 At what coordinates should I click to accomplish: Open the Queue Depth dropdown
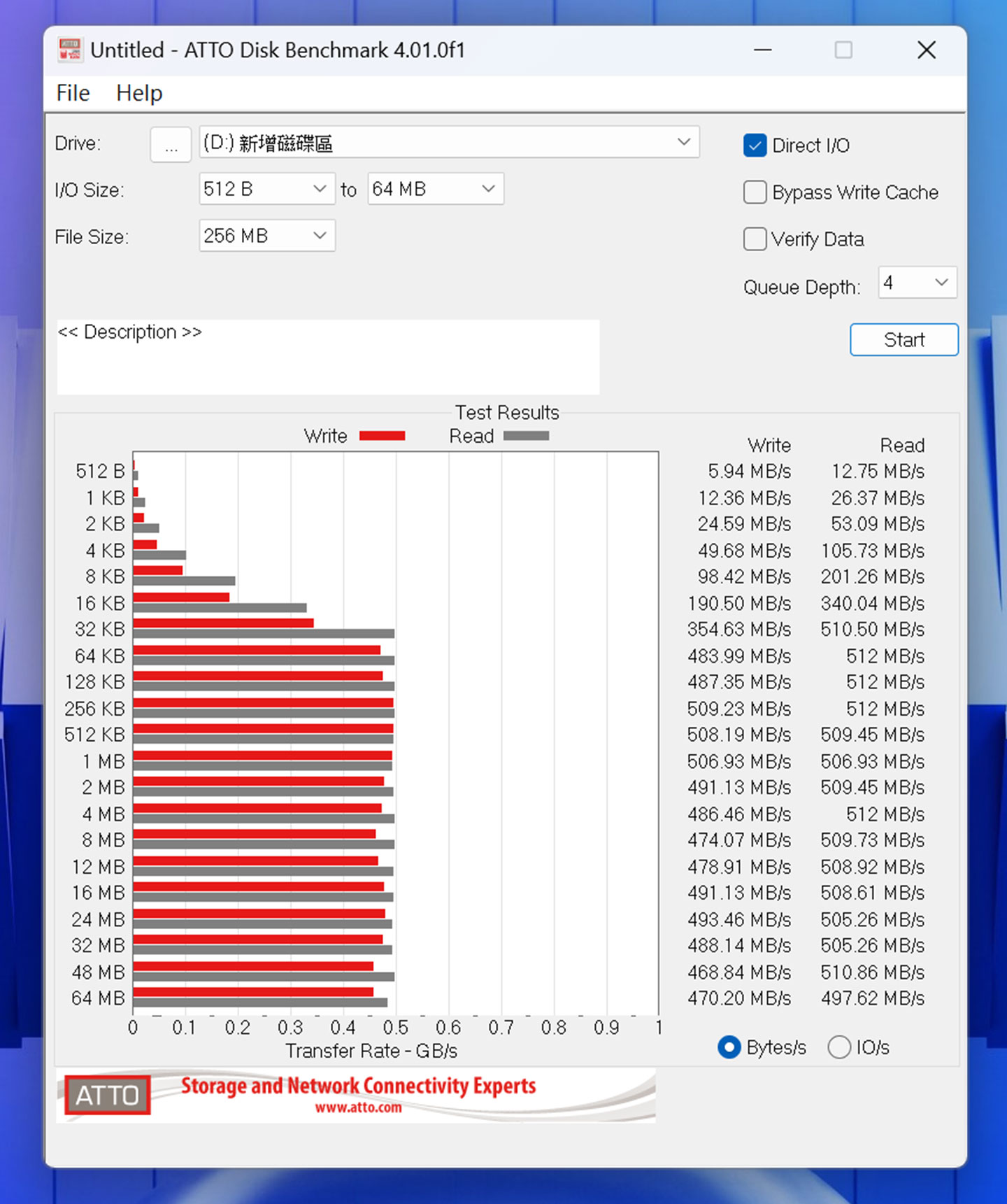tap(917, 283)
